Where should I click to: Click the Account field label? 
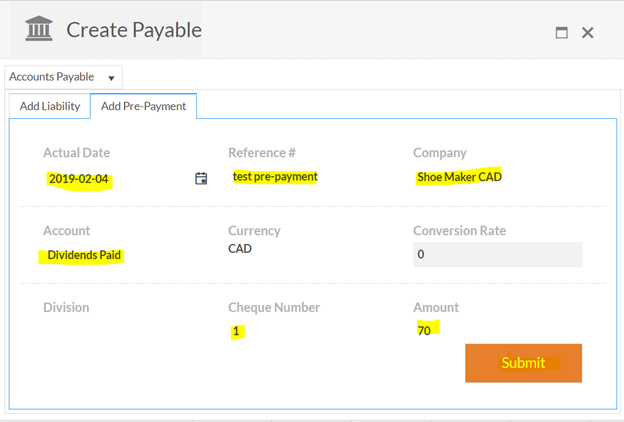coord(66,231)
